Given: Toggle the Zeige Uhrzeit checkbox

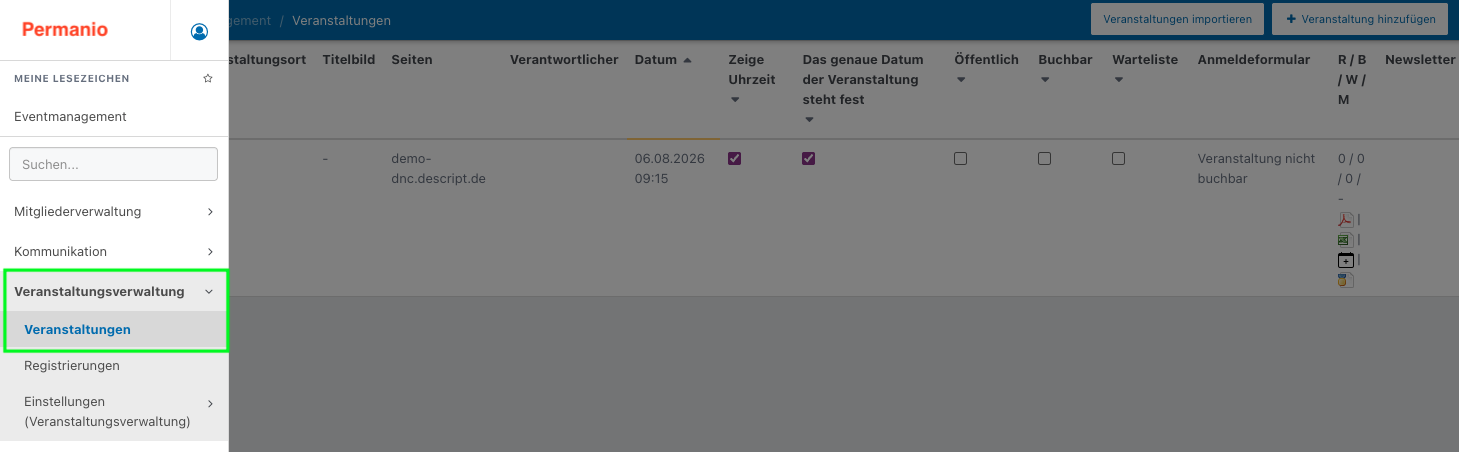Looking at the screenshot, I should (x=735, y=158).
